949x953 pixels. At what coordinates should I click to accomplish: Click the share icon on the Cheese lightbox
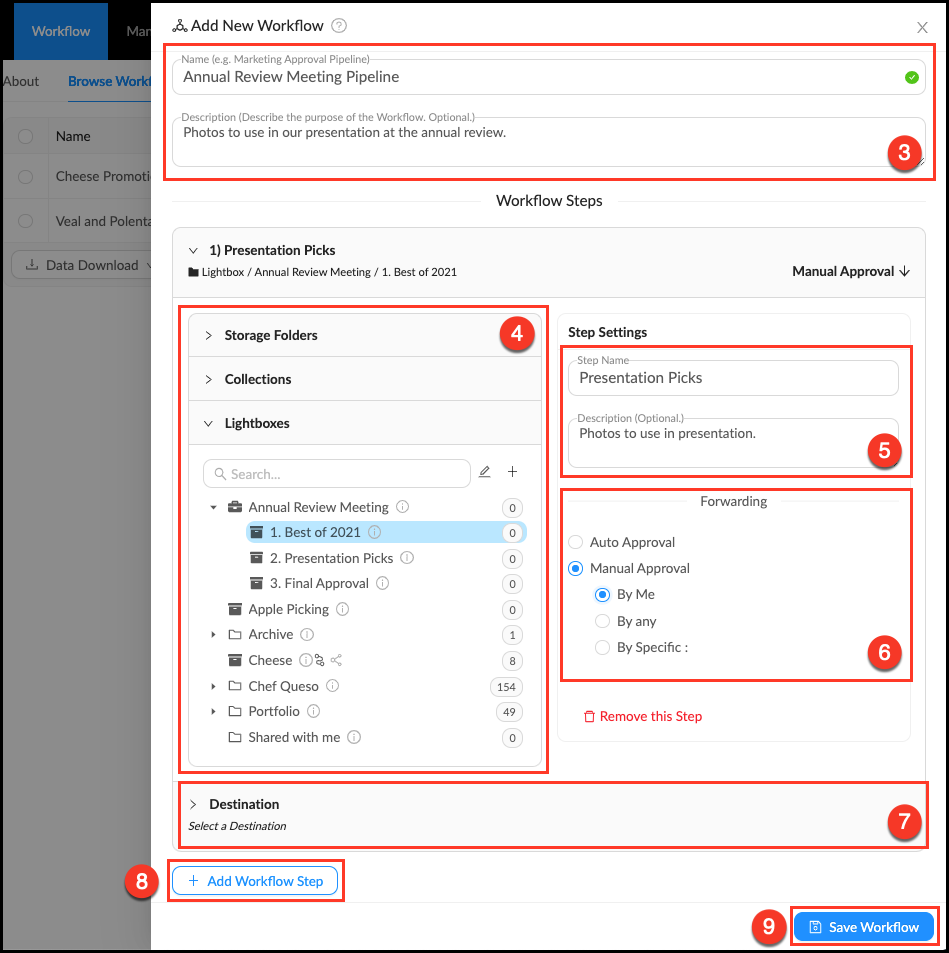[336, 660]
